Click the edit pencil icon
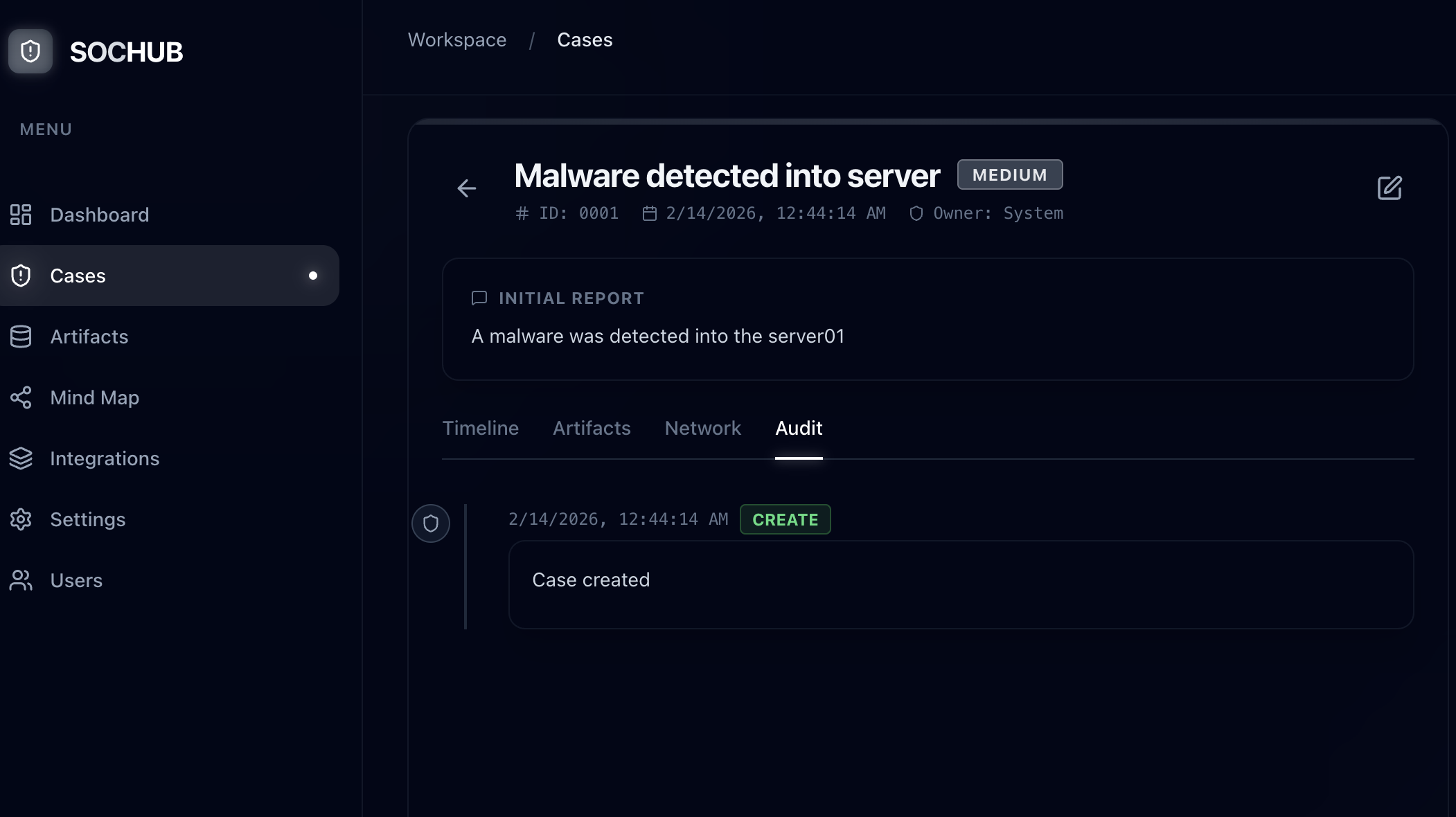Screen dimensions: 1456x817 click(1389, 188)
